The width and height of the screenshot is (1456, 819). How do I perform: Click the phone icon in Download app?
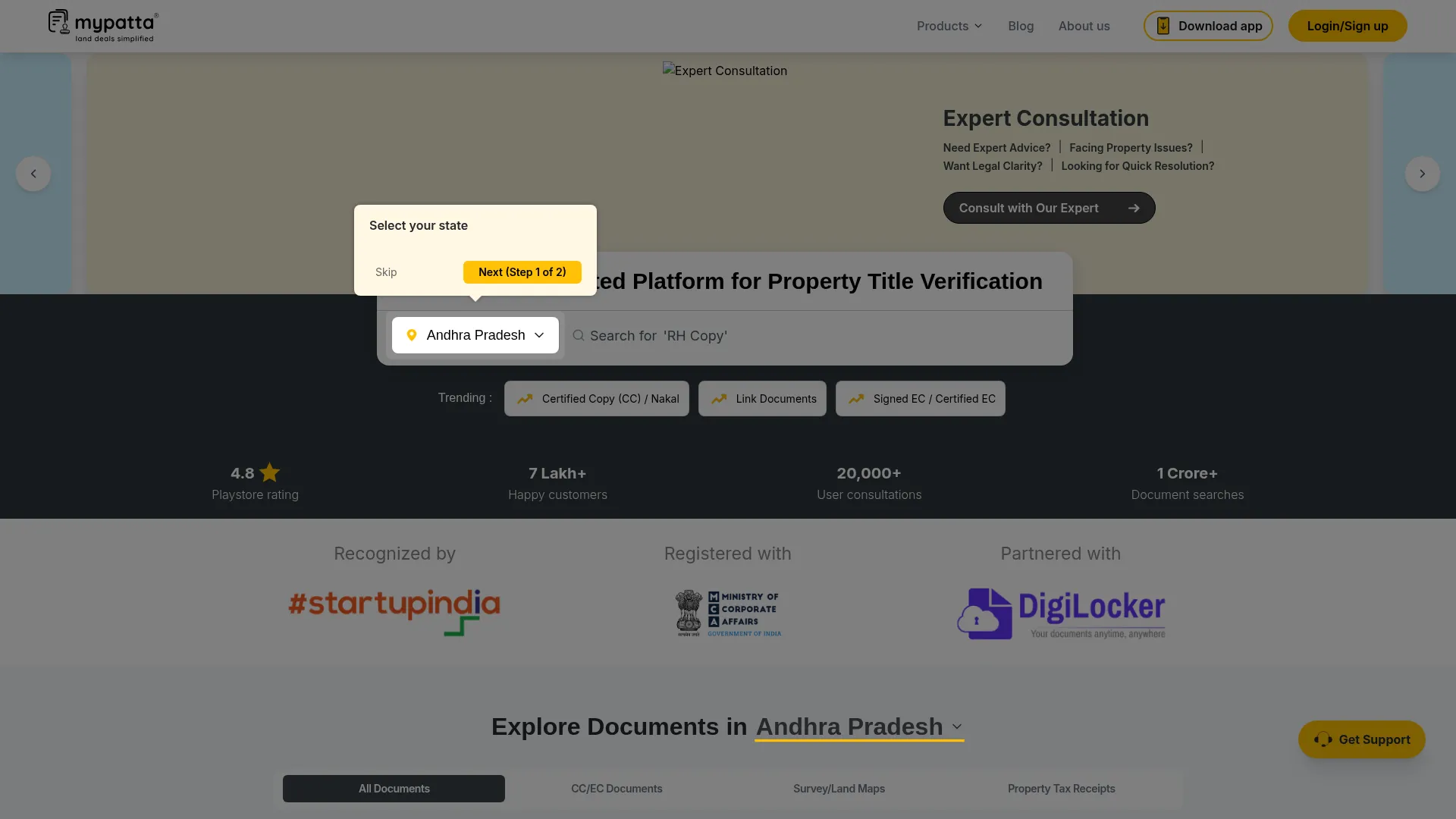1163,26
